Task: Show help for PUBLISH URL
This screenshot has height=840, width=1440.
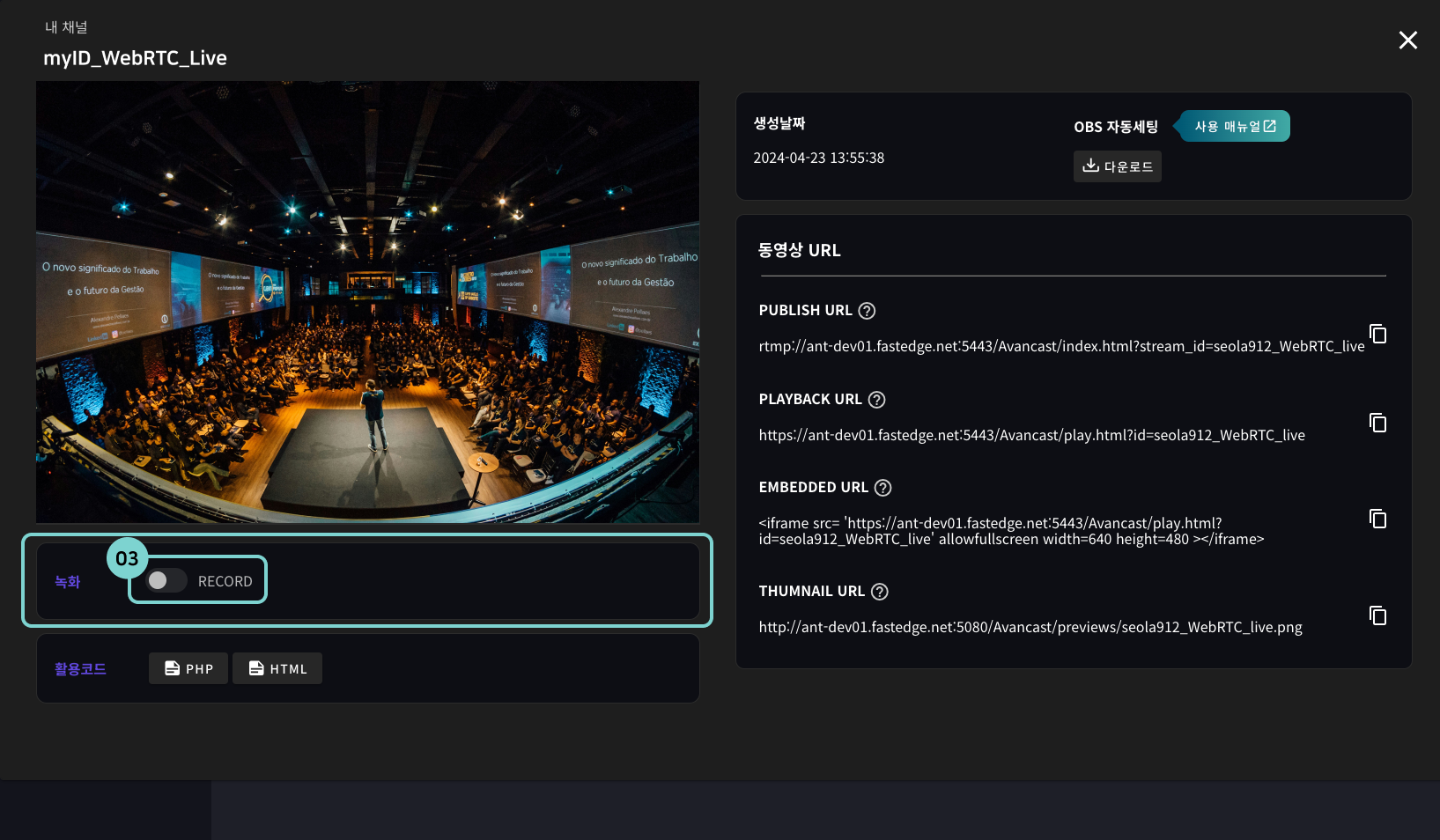Action: pyautogui.click(x=867, y=311)
